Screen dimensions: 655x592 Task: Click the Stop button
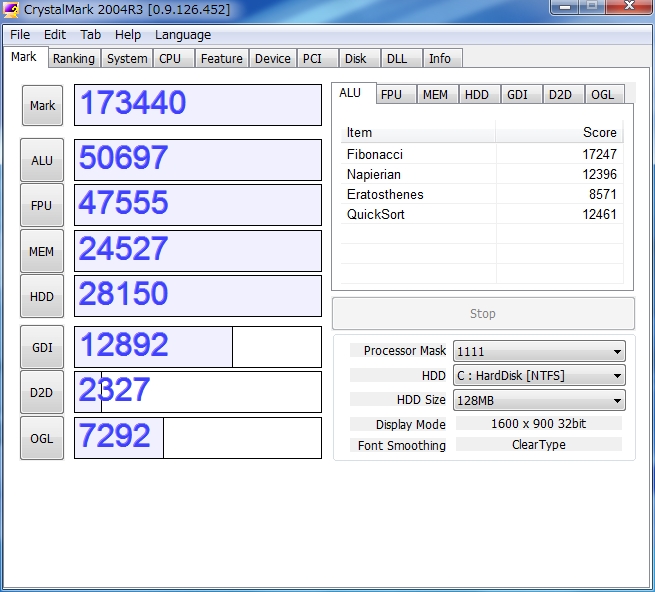point(483,313)
